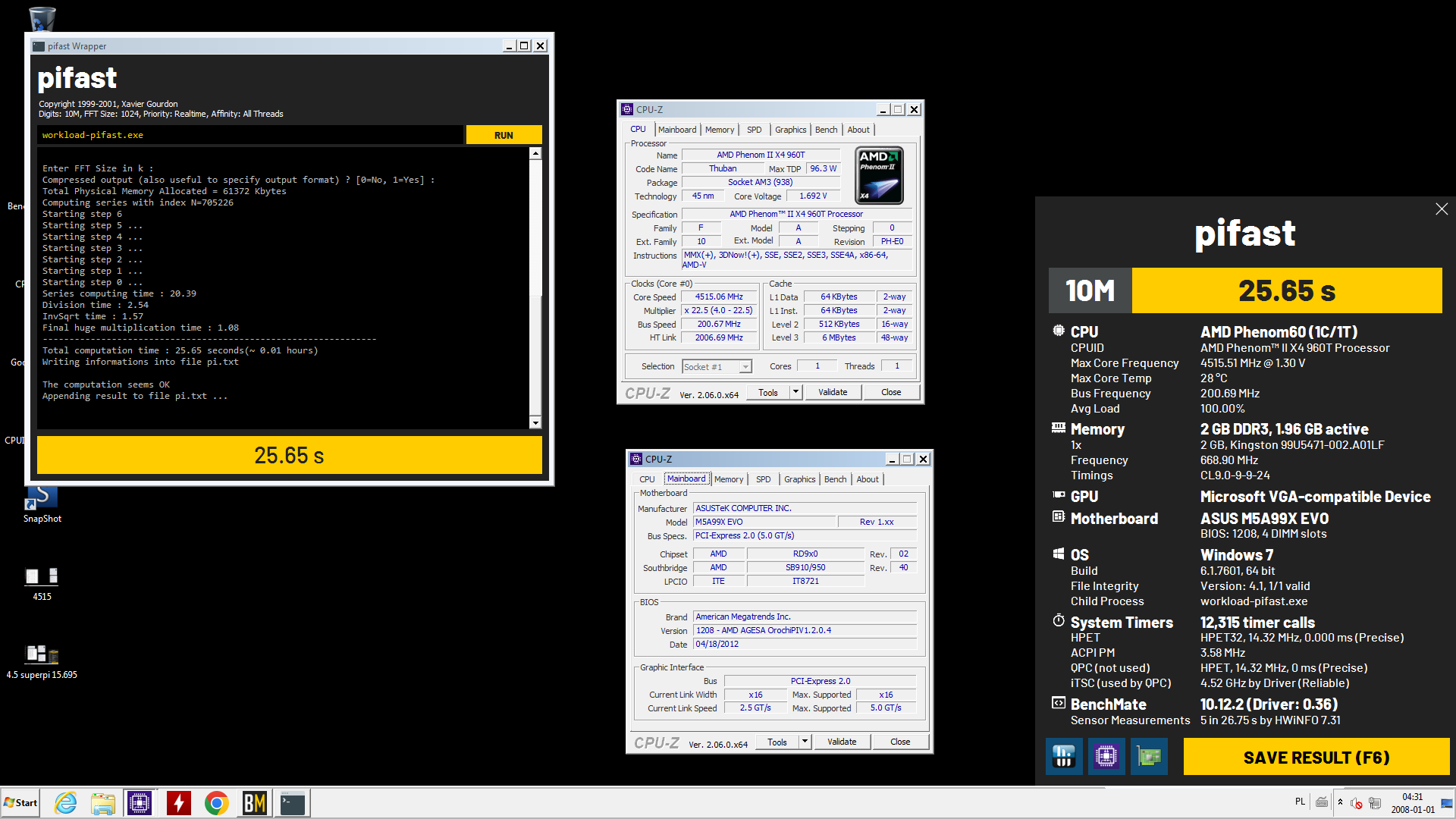
Task: Switch to CPU-Z in the taskbar
Action: pyautogui.click(x=140, y=803)
